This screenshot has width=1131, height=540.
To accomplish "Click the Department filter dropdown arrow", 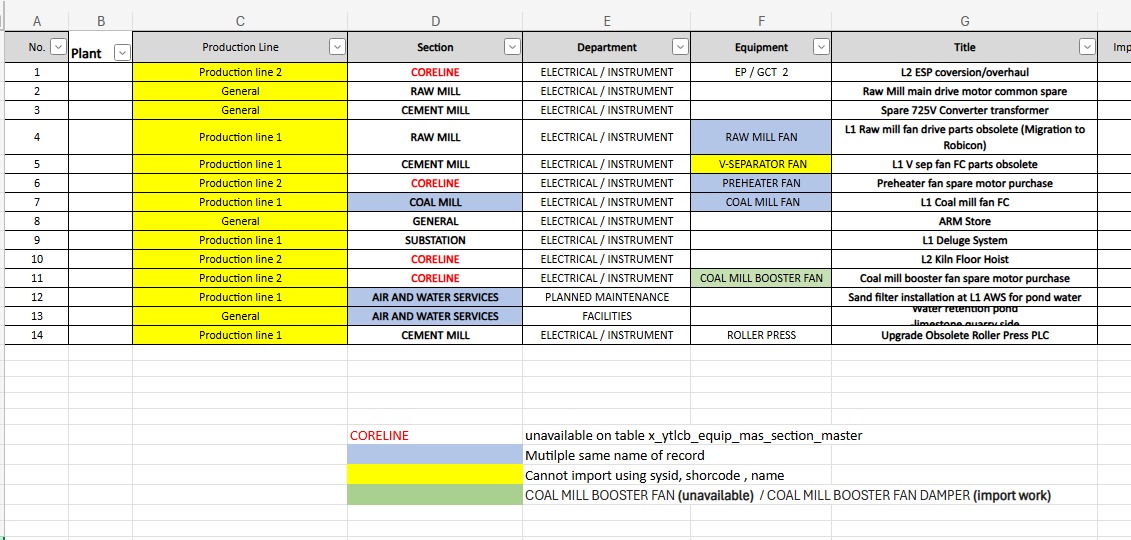I will [x=680, y=47].
